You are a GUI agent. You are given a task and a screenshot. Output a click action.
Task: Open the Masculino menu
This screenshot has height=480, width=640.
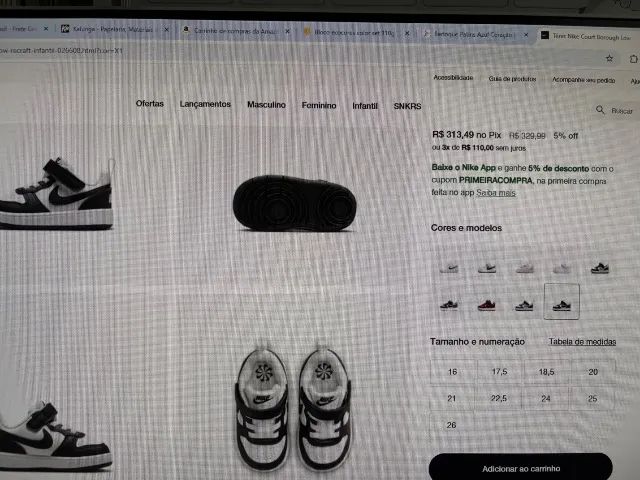267,105
